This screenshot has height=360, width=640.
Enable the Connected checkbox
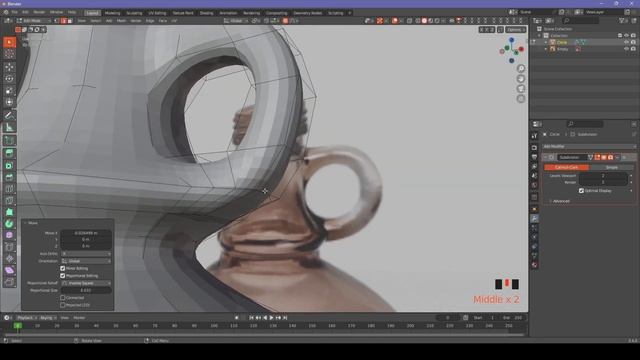click(63, 298)
